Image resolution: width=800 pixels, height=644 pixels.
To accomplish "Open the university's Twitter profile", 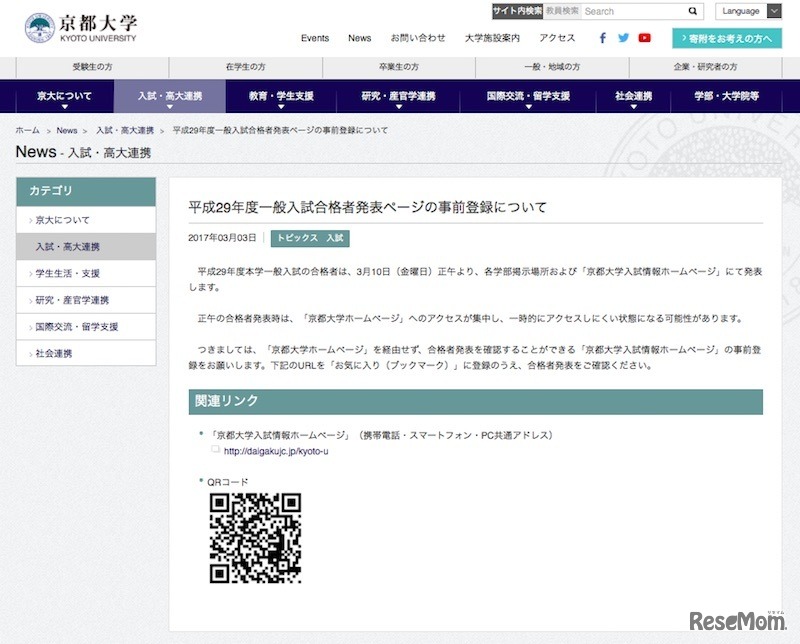I will (622, 38).
